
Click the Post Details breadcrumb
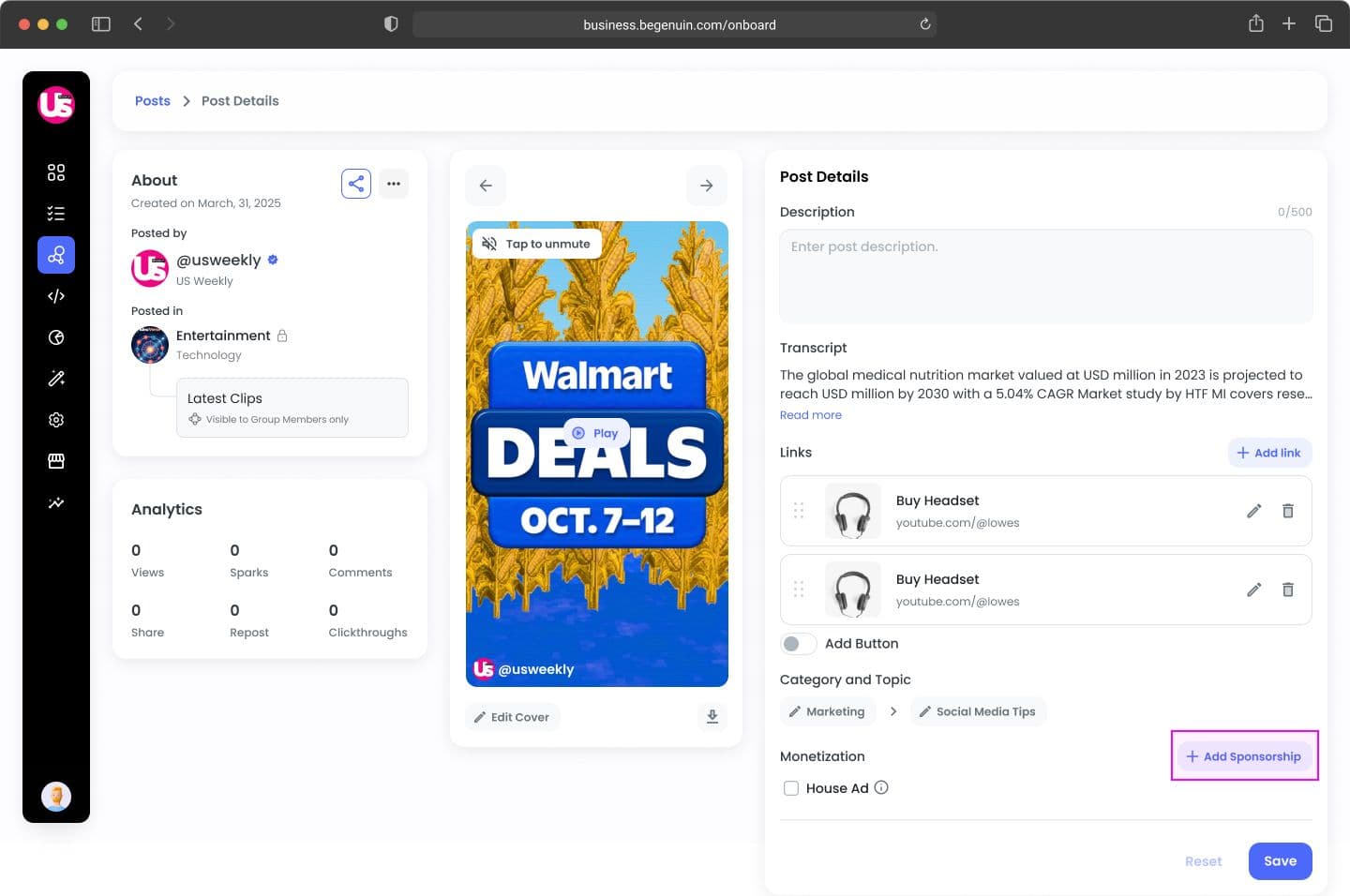240,101
